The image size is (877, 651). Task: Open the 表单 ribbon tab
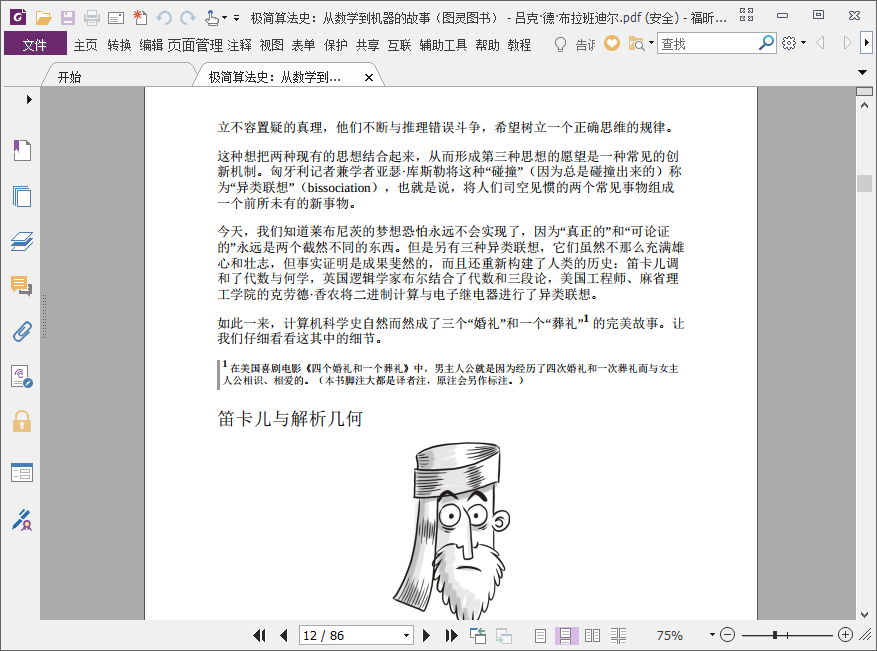pos(304,45)
